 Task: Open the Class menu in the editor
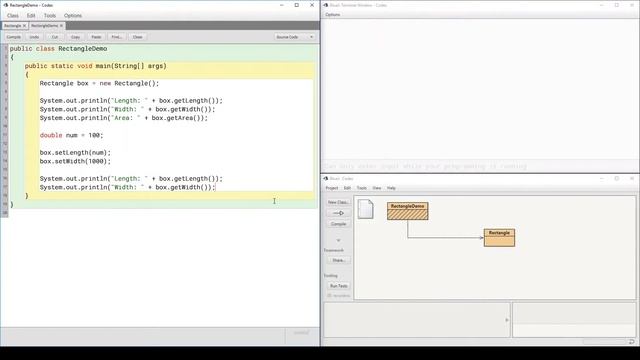coord(13,16)
